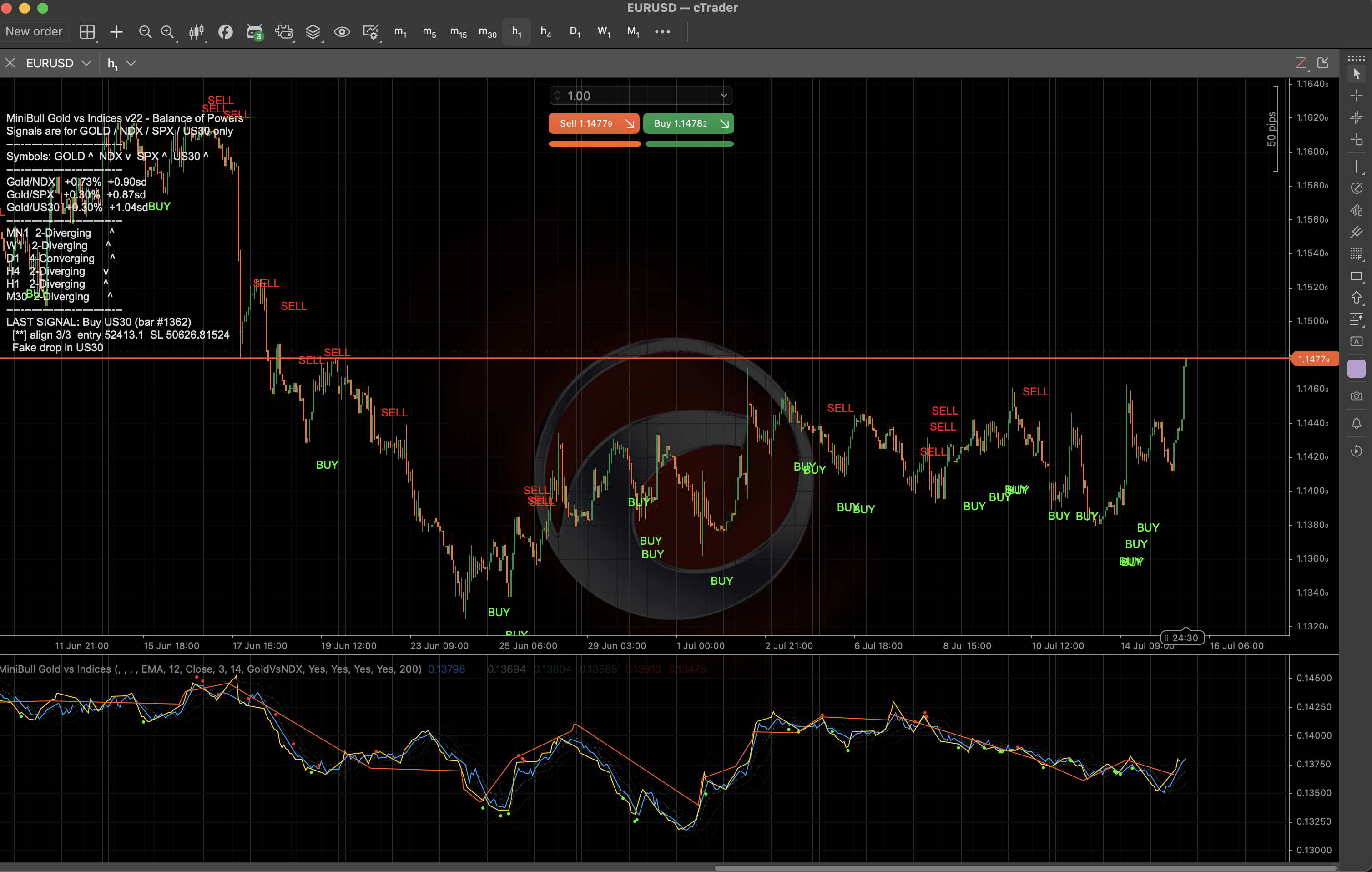The height and width of the screenshot is (872, 1372).
Task: Switch to m5 timeframe
Action: [x=429, y=32]
